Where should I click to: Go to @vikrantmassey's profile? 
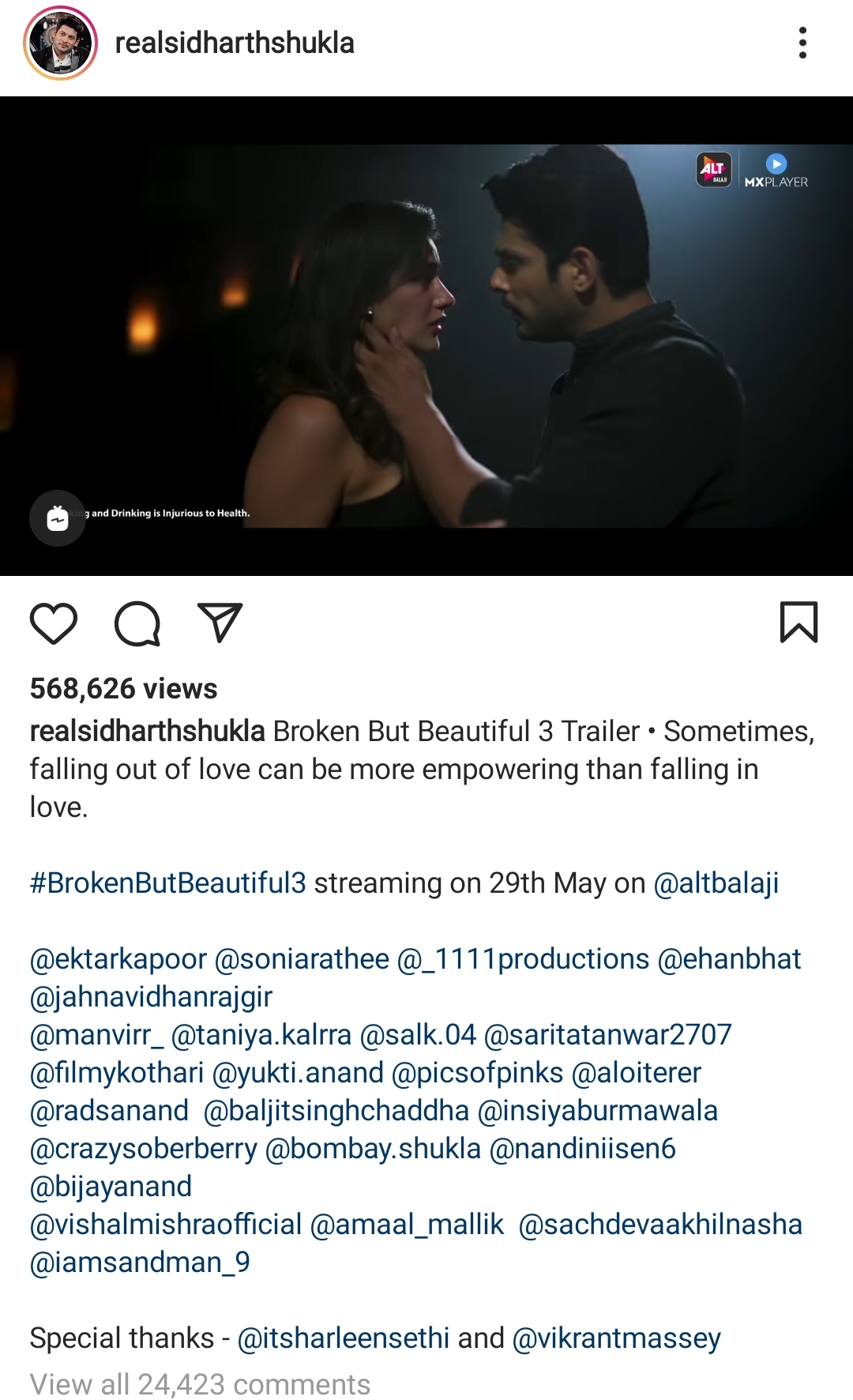coord(616,1338)
